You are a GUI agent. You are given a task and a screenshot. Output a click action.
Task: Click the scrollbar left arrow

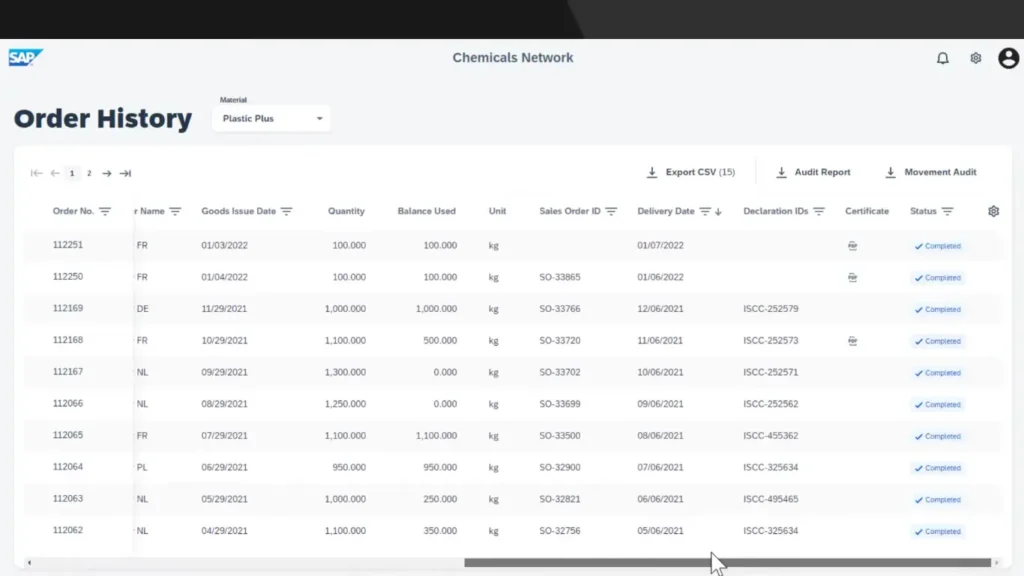pyautogui.click(x=29, y=562)
